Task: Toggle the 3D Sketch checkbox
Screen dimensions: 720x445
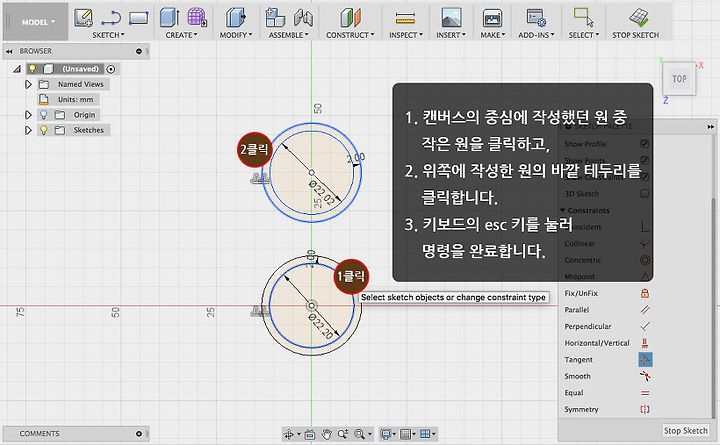Action: click(645, 193)
